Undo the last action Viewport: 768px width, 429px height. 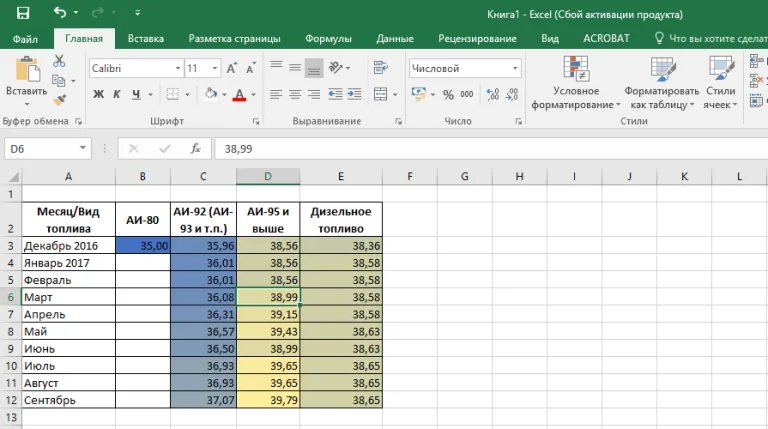tap(60, 12)
